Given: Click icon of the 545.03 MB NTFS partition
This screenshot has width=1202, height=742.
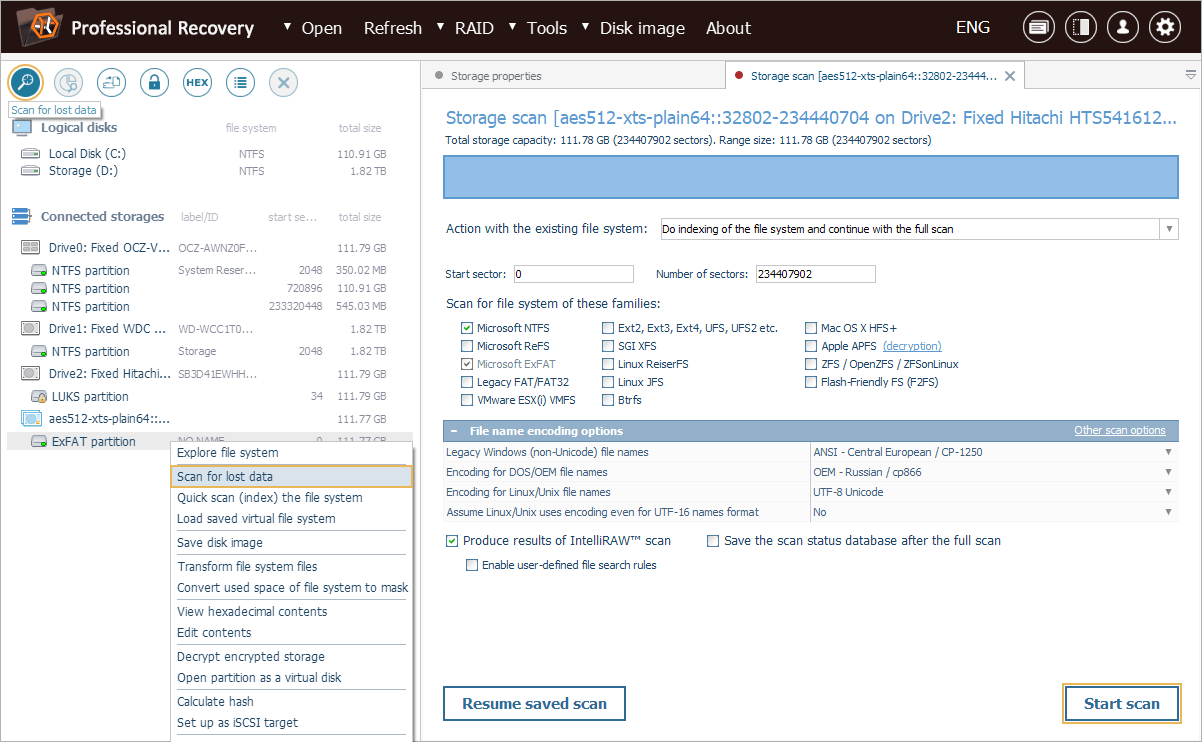Looking at the screenshot, I should point(40,307).
